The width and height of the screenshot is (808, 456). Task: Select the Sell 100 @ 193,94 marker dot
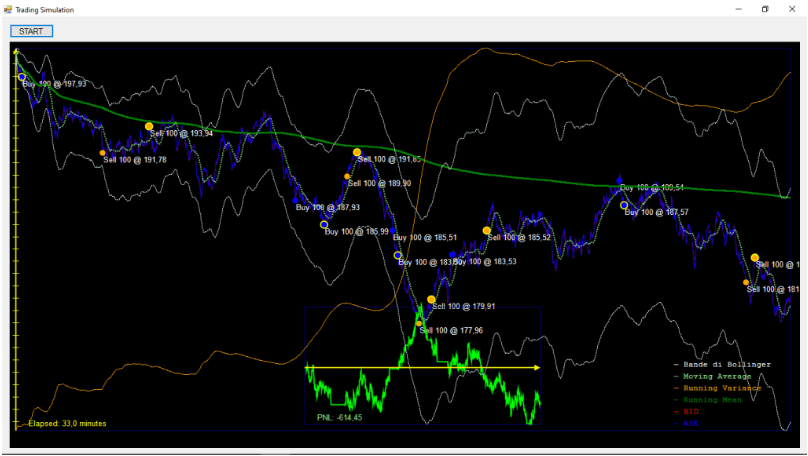tap(149, 127)
